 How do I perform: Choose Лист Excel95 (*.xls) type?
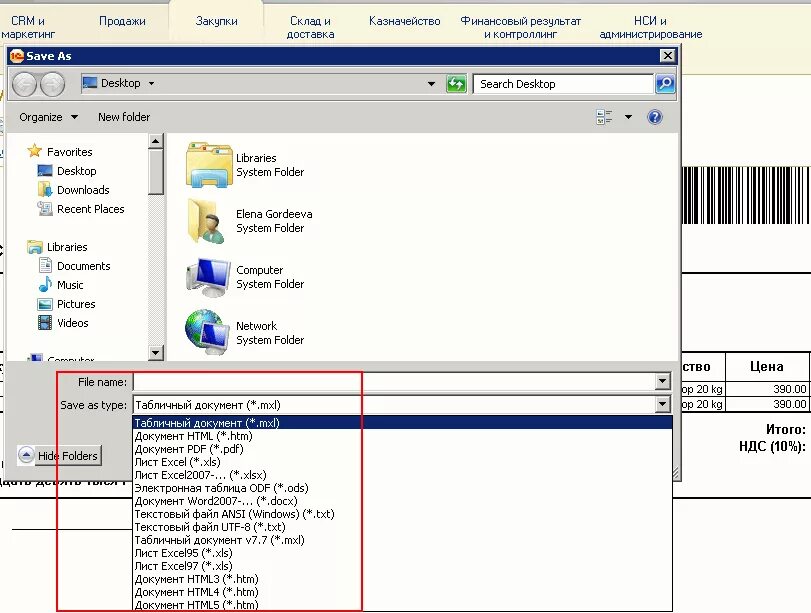point(402,553)
